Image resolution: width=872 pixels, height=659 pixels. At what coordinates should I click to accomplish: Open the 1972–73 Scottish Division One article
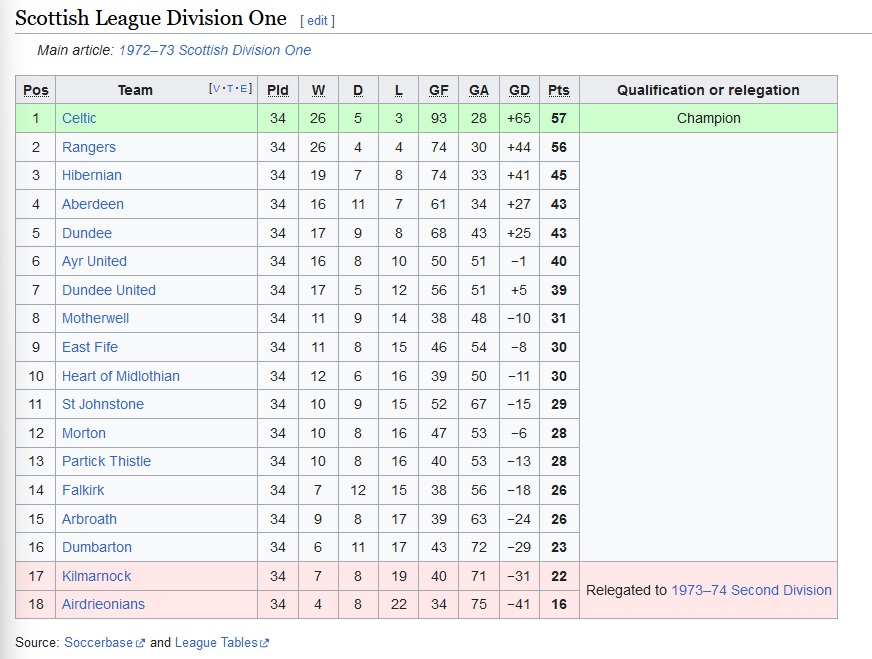point(214,50)
